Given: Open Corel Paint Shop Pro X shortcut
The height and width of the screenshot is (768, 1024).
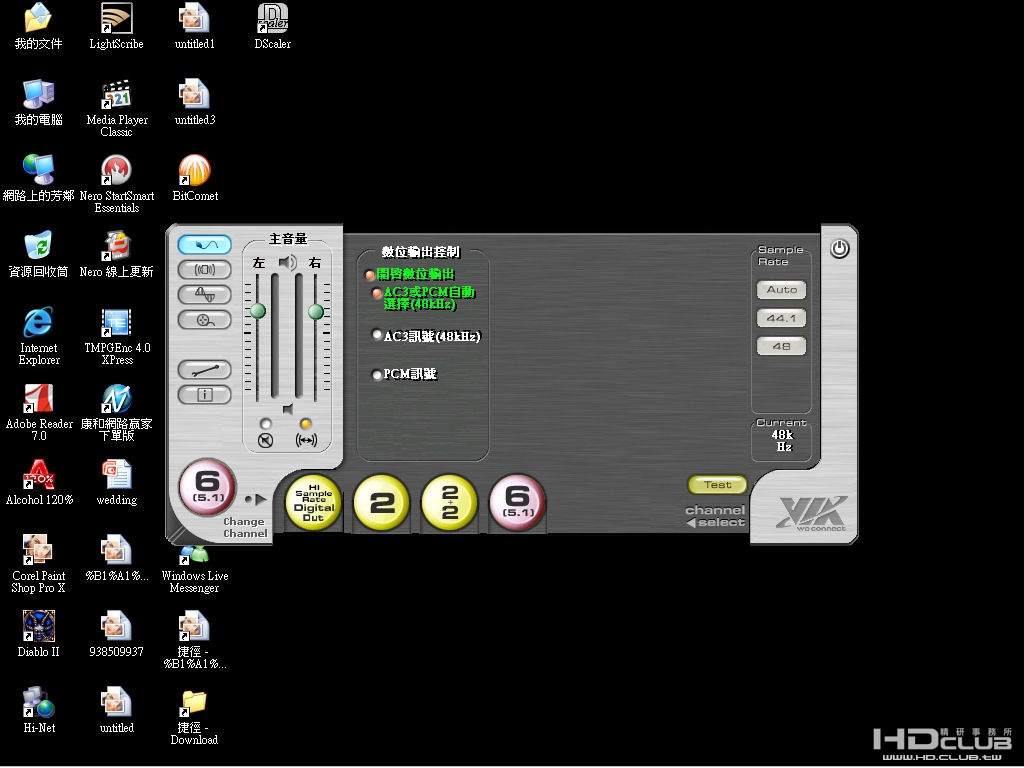Looking at the screenshot, I should 39,564.
